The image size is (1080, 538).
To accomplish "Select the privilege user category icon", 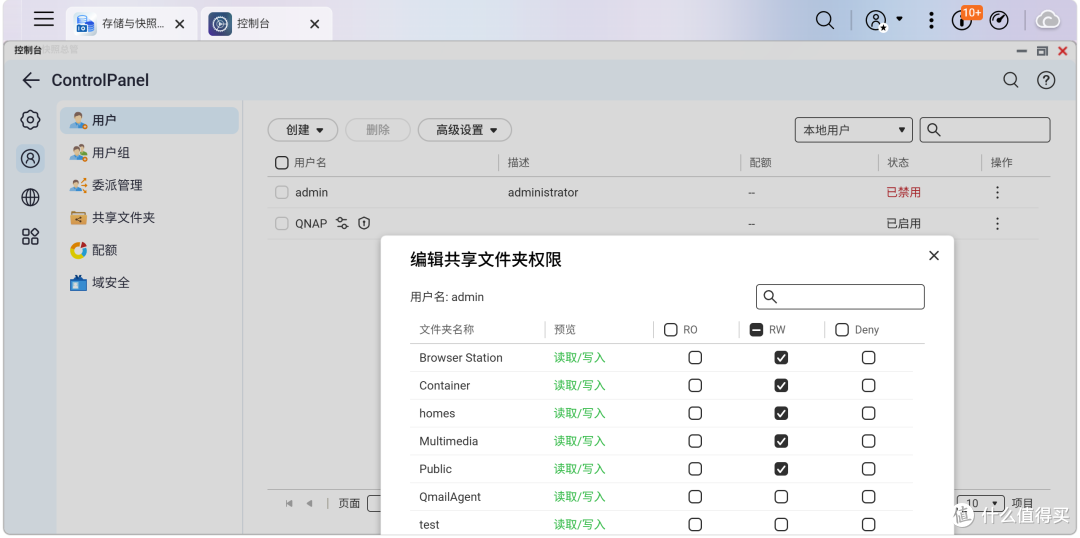I will click(30, 158).
